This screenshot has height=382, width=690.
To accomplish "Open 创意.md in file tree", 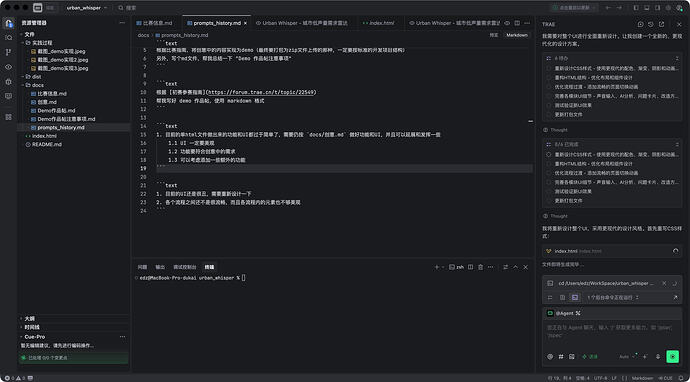I will tap(47, 102).
